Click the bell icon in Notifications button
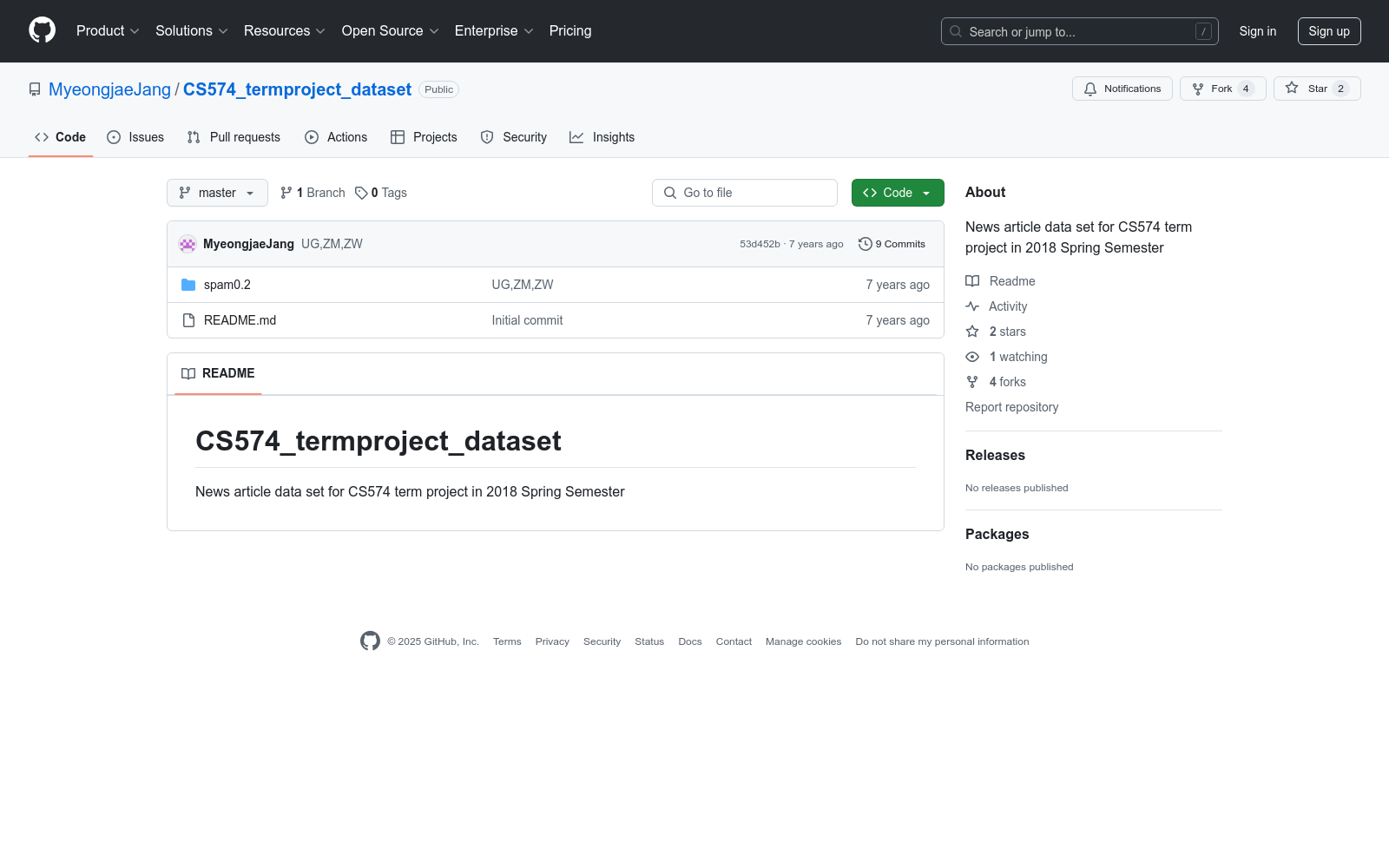This screenshot has height=868, width=1389. 1090,89
